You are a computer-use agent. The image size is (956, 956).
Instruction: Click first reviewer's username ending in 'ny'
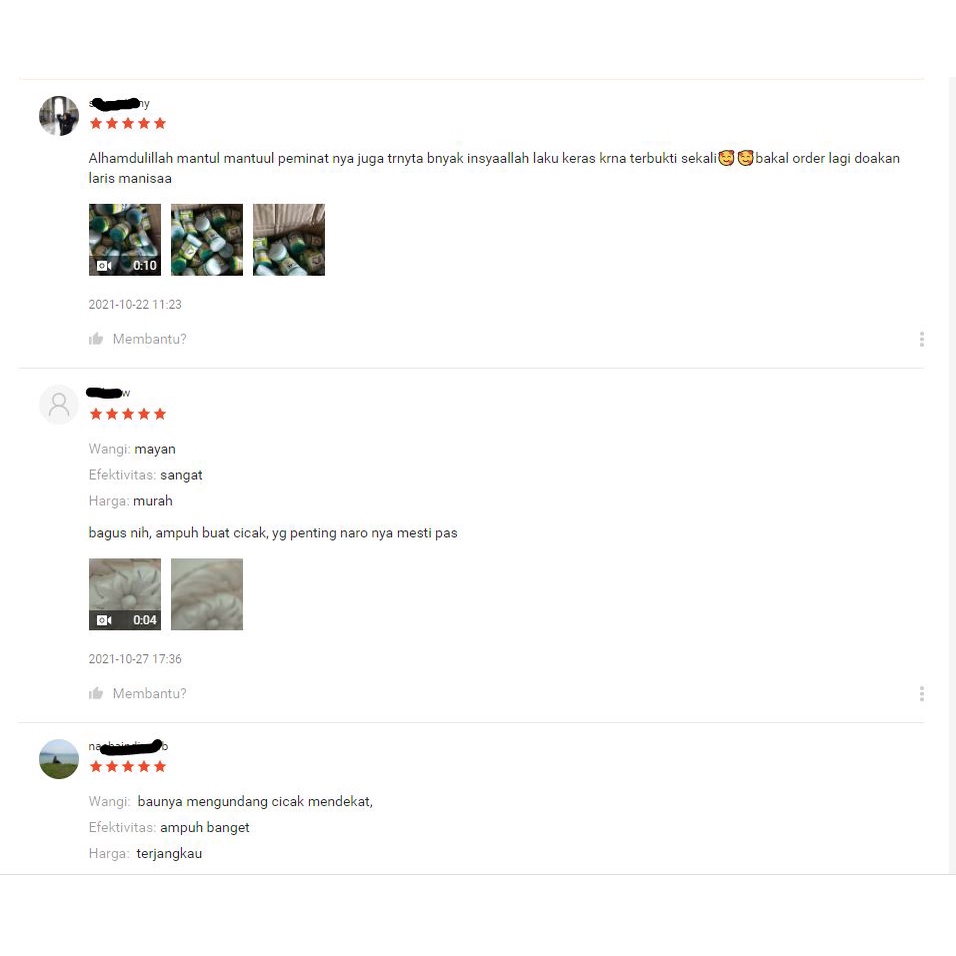[119, 104]
